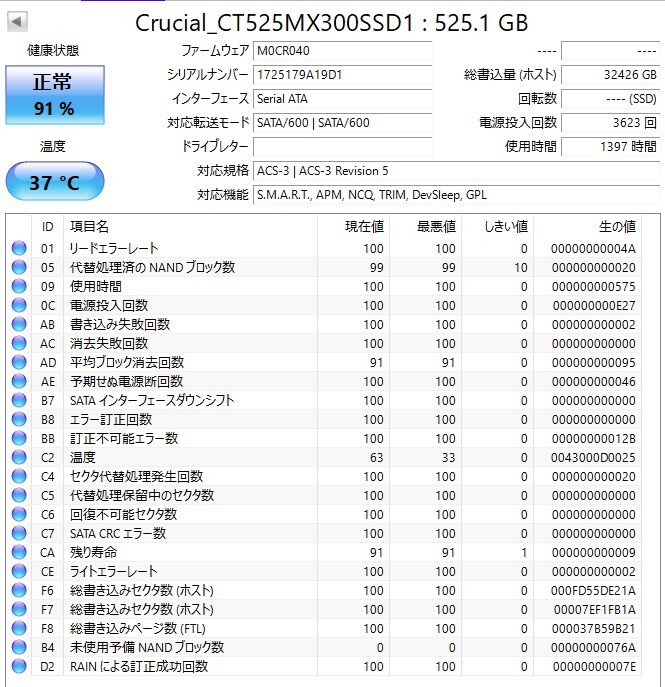
Task: Click the 対応規格 field ACS-3 Revision 5
Action: click(x=456, y=170)
